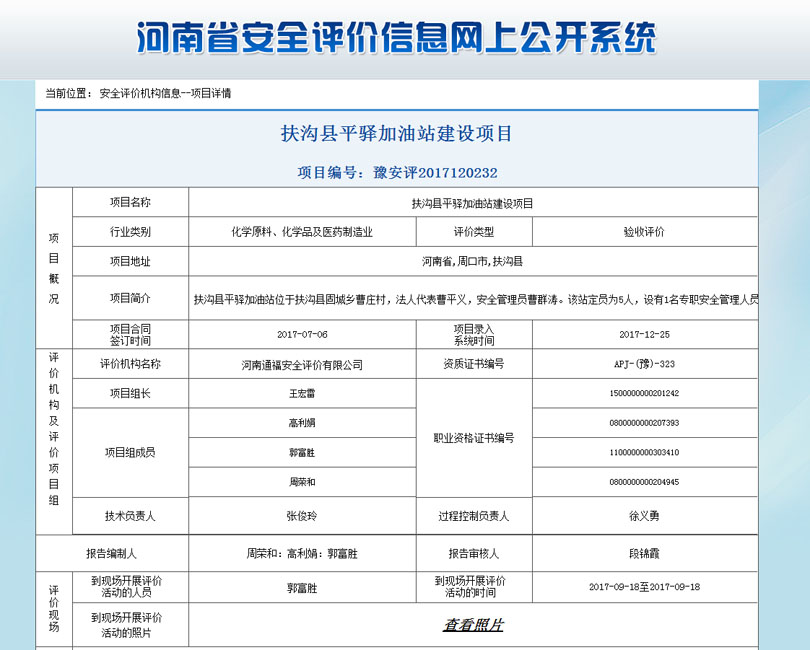Click the 职业资格证书编号 label cell

coord(474,438)
